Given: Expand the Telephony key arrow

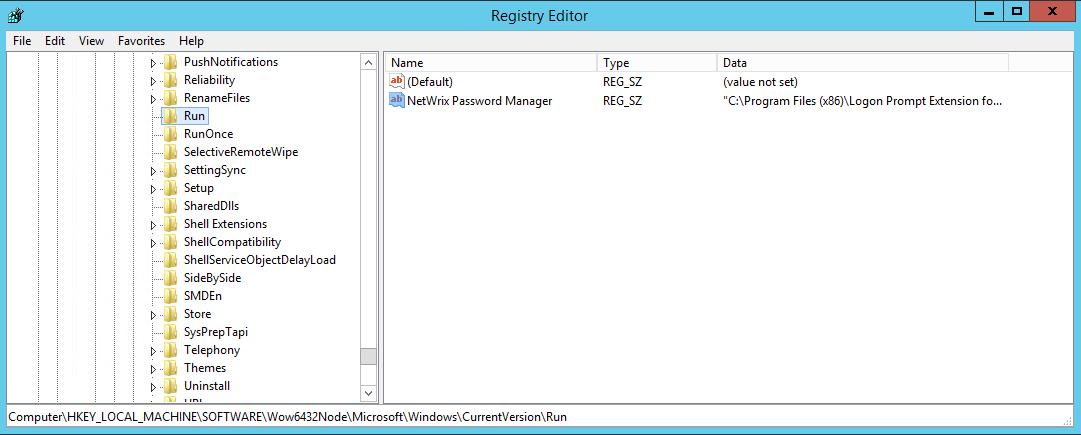Looking at the screenshot, I should pos(154,351).
